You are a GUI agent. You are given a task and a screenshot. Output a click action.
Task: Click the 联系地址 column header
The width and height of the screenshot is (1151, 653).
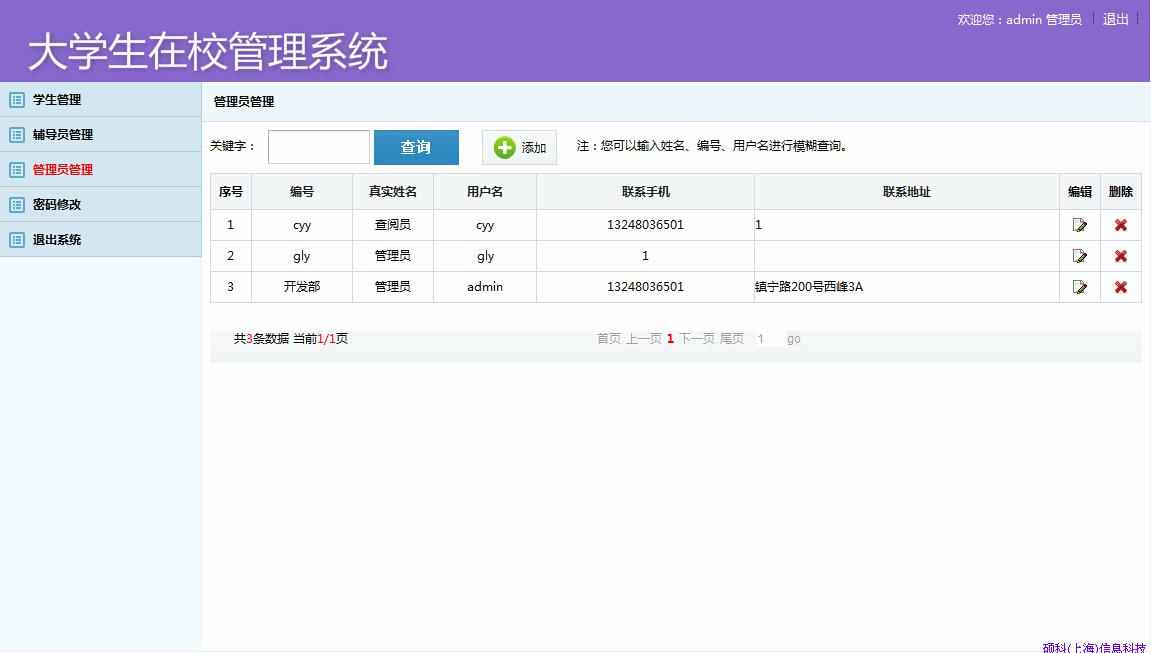tap(907, 192)
